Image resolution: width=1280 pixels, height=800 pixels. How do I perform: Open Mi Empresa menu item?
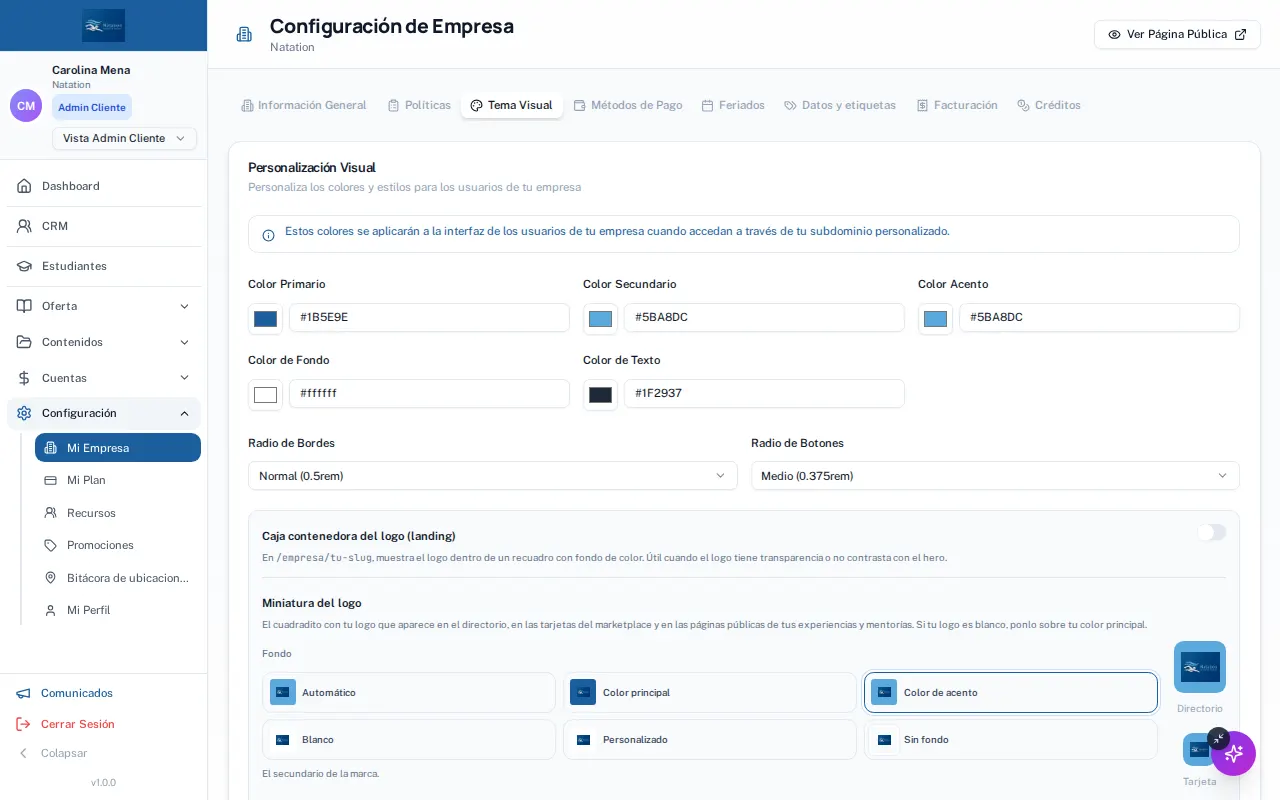point(118,448)
